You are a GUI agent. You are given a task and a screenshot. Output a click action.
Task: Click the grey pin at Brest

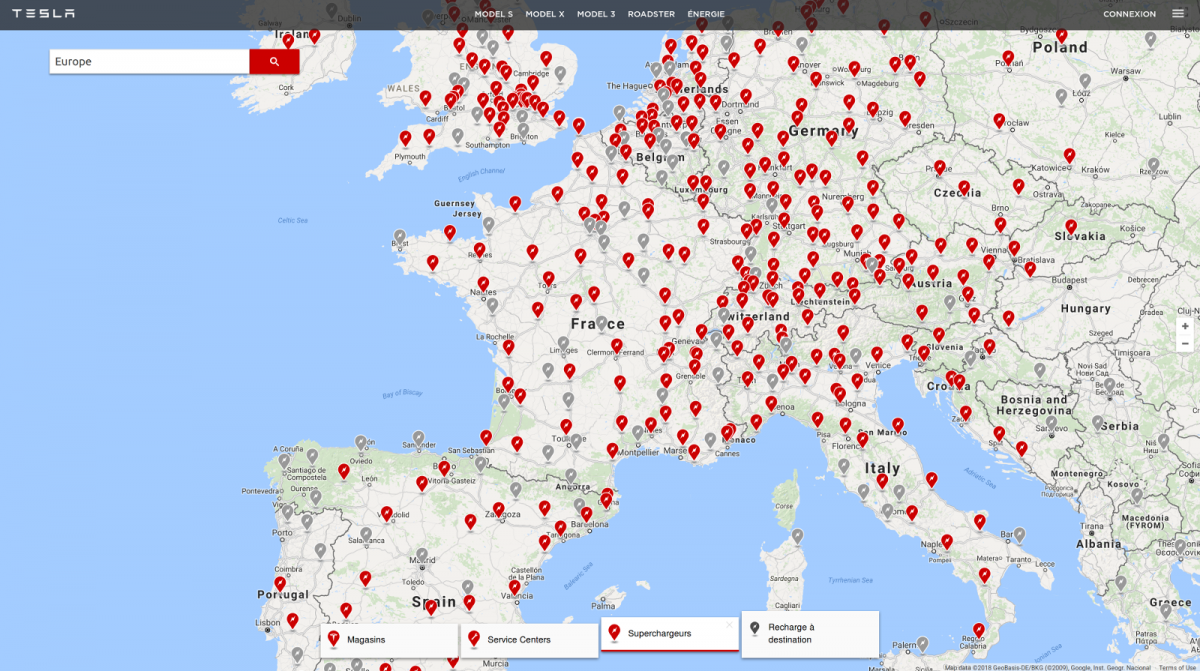pos(401,238)
